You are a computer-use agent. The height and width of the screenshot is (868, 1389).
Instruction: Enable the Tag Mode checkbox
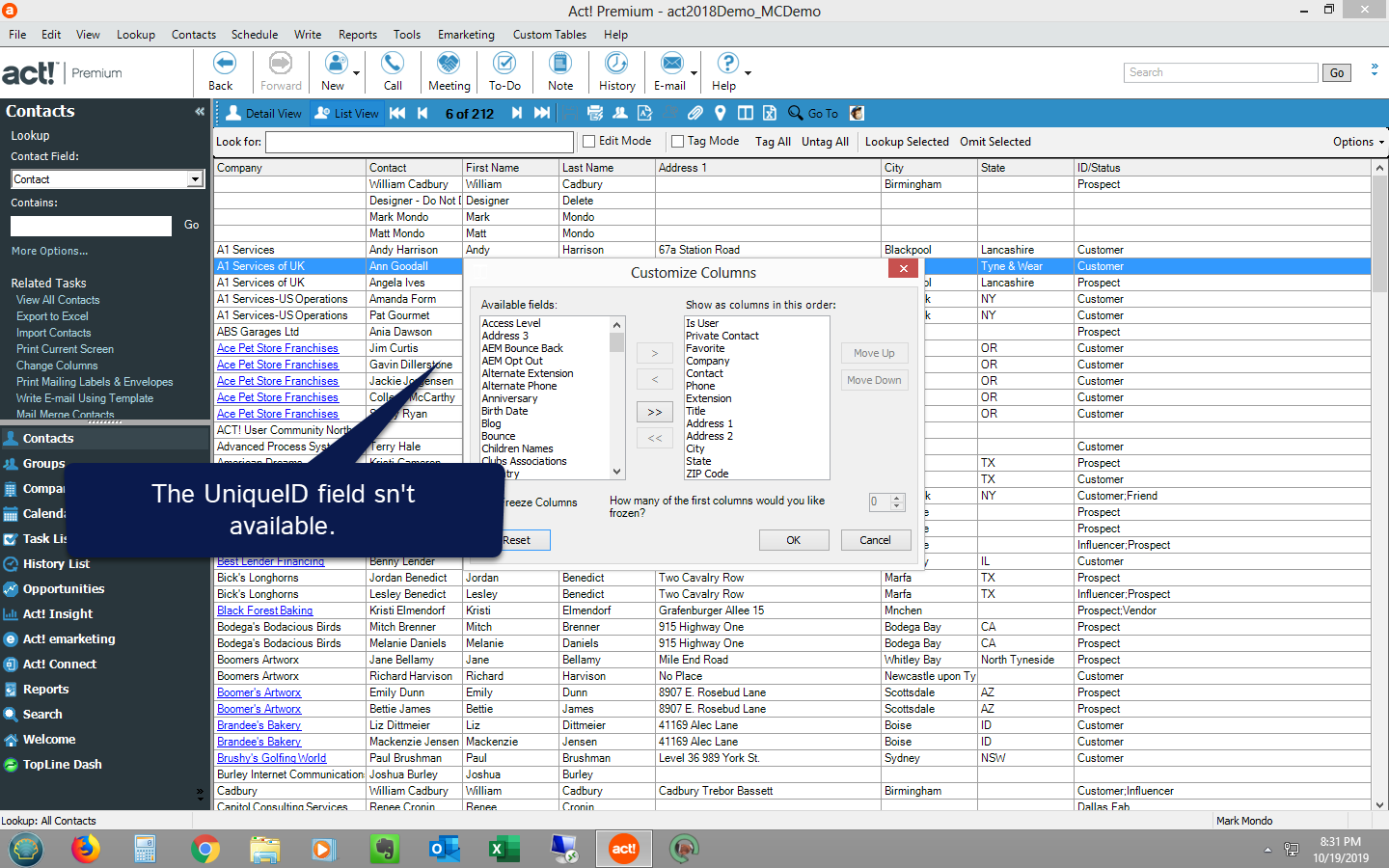[x=677, y=142]
